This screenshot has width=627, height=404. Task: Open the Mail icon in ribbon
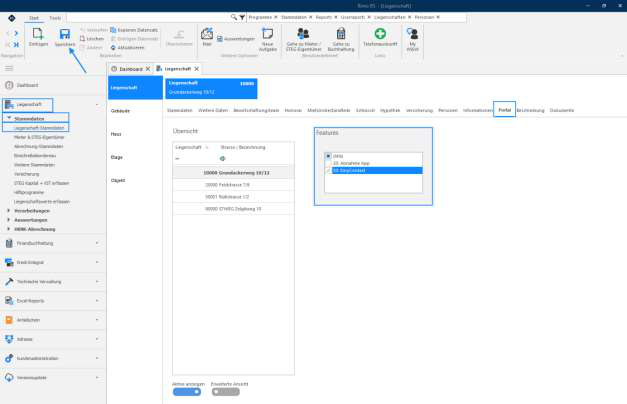(207, 34)
